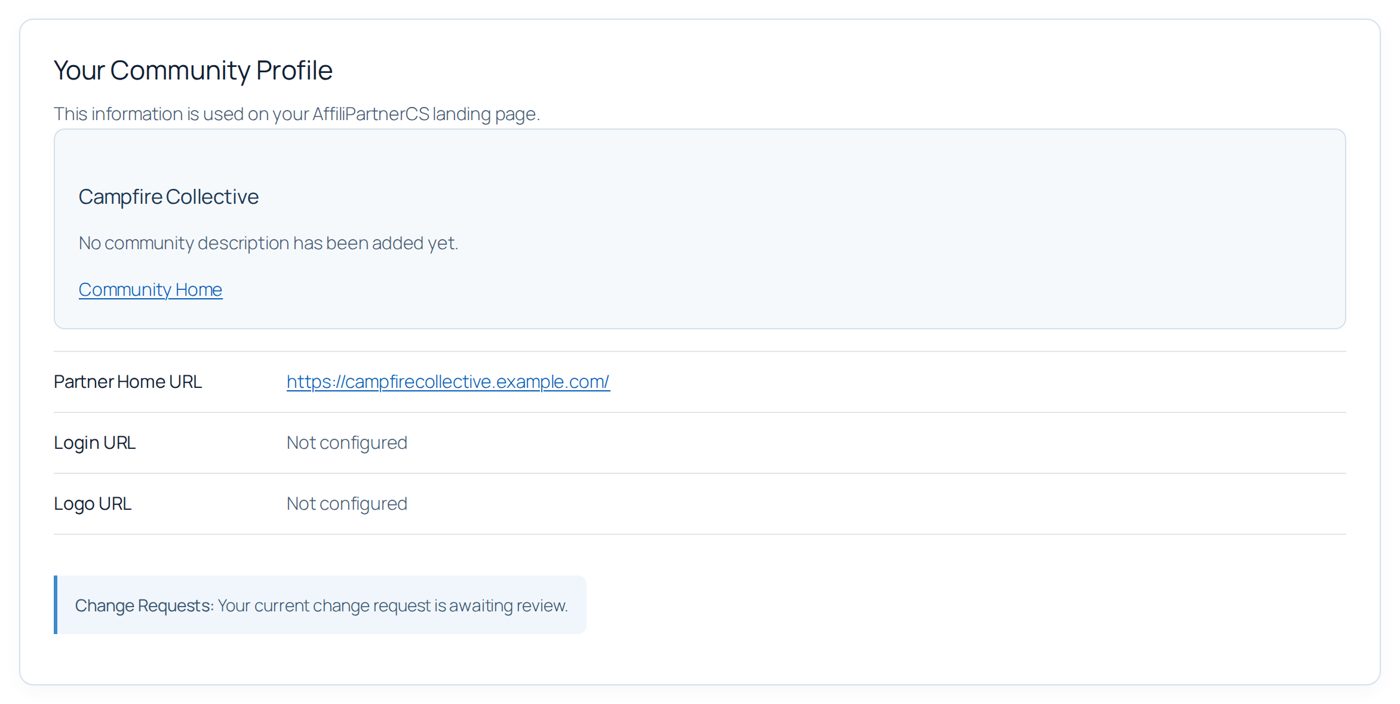Click the 'Logo URL' label

93,503
